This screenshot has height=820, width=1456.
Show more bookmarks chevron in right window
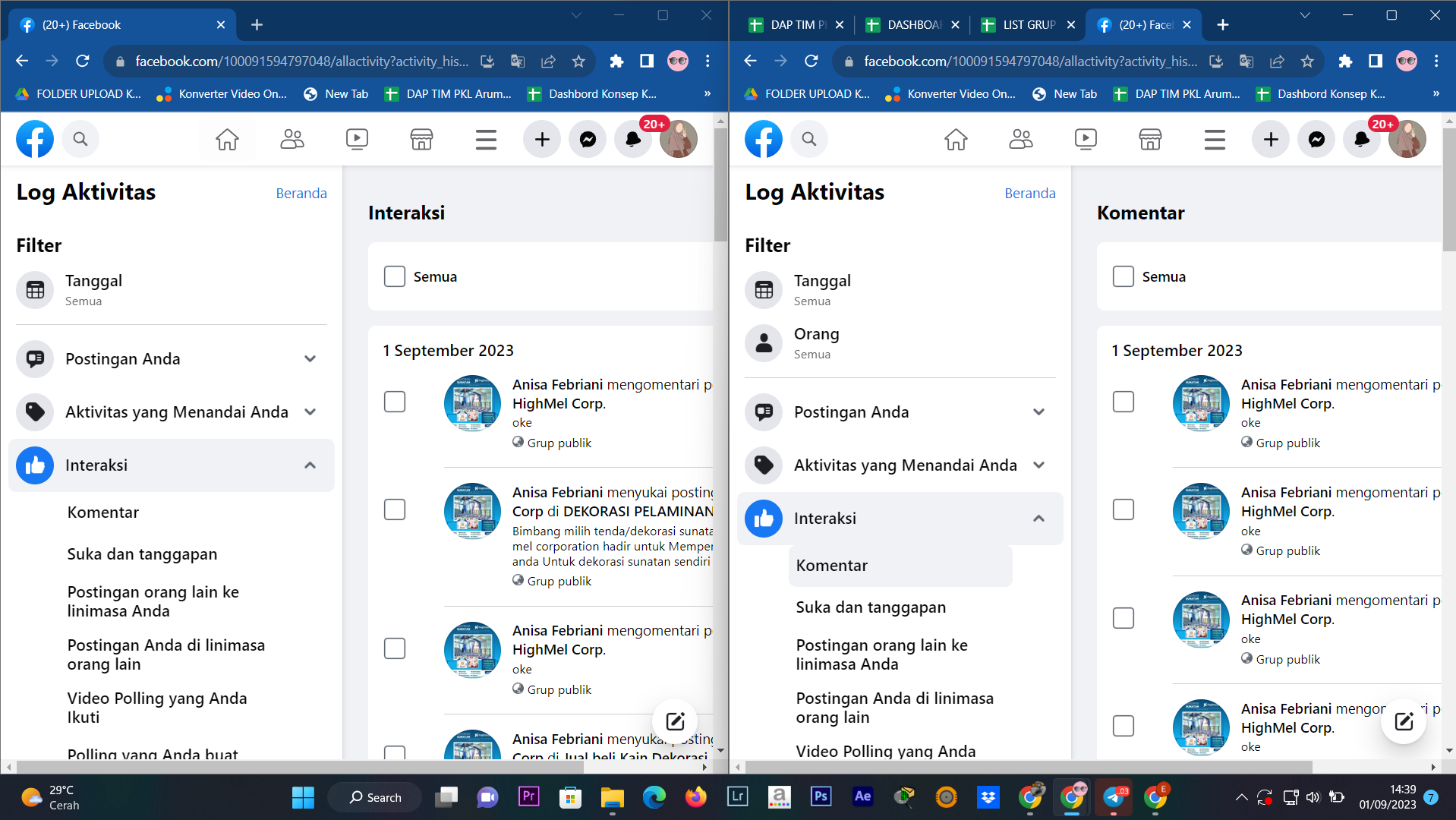[x=1436, y=94]
